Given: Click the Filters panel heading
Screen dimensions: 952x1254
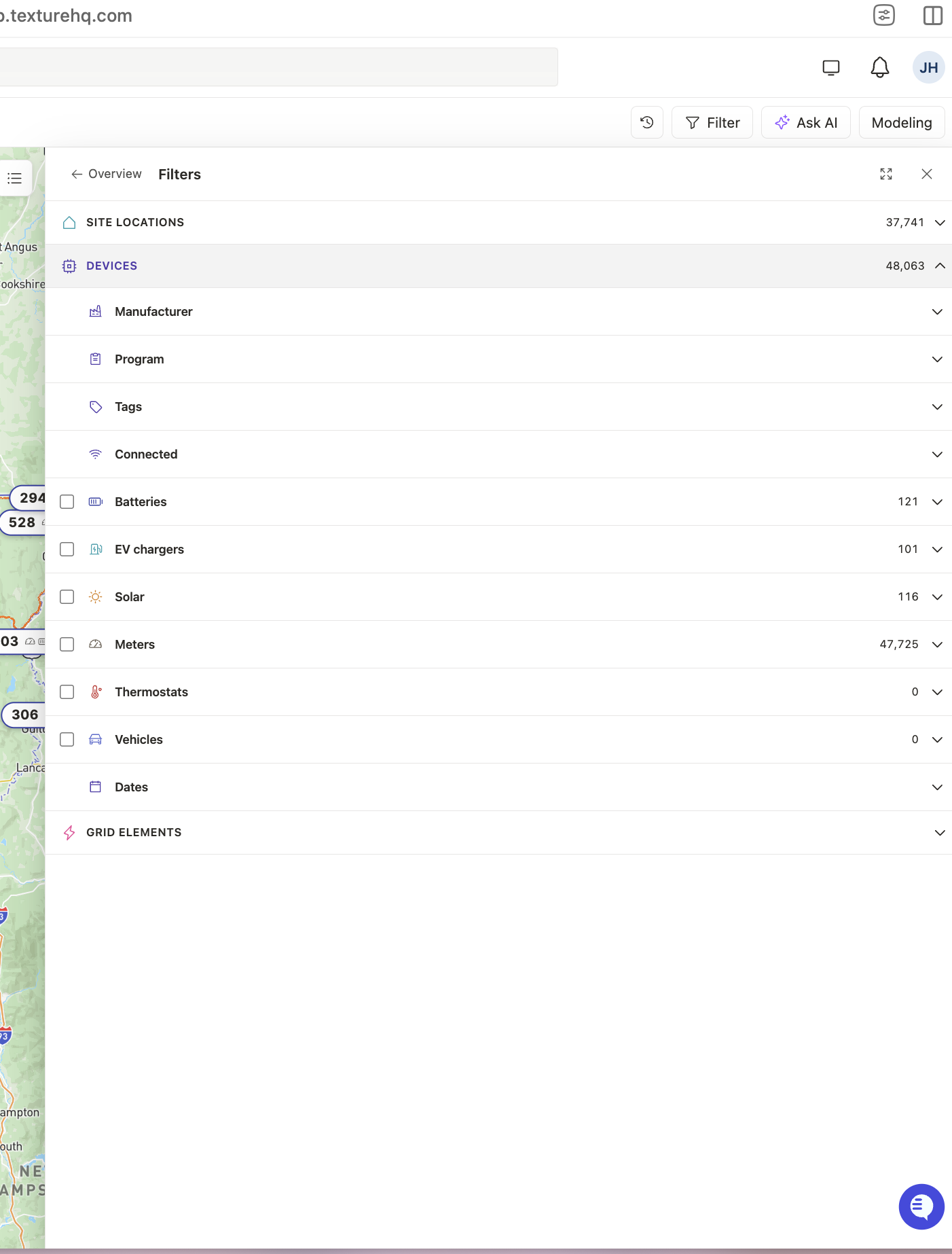Looking at the screenshot, I should pyautogui.click(x=179, y=174).
